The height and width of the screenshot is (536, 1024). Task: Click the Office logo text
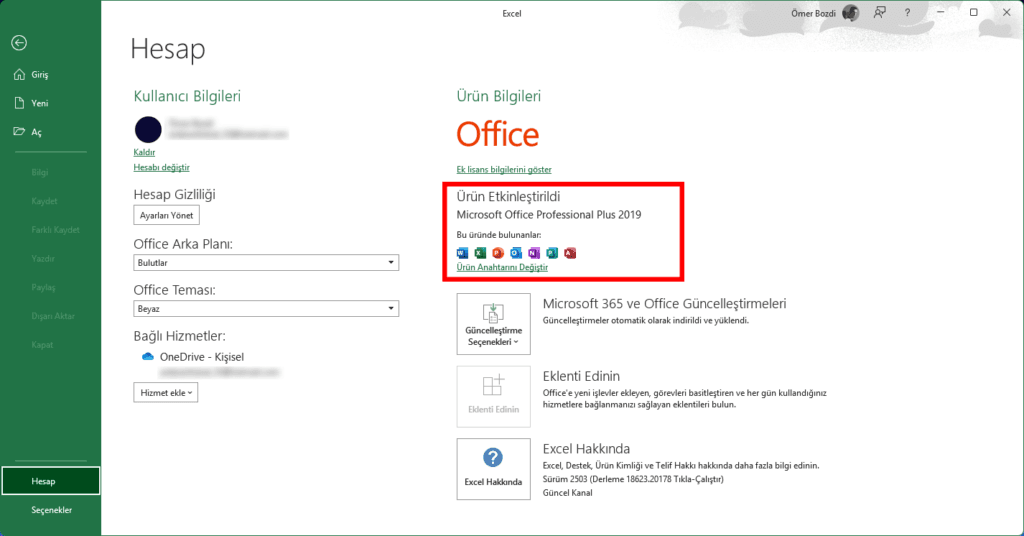pyautogui.click(x=498, y=134)
